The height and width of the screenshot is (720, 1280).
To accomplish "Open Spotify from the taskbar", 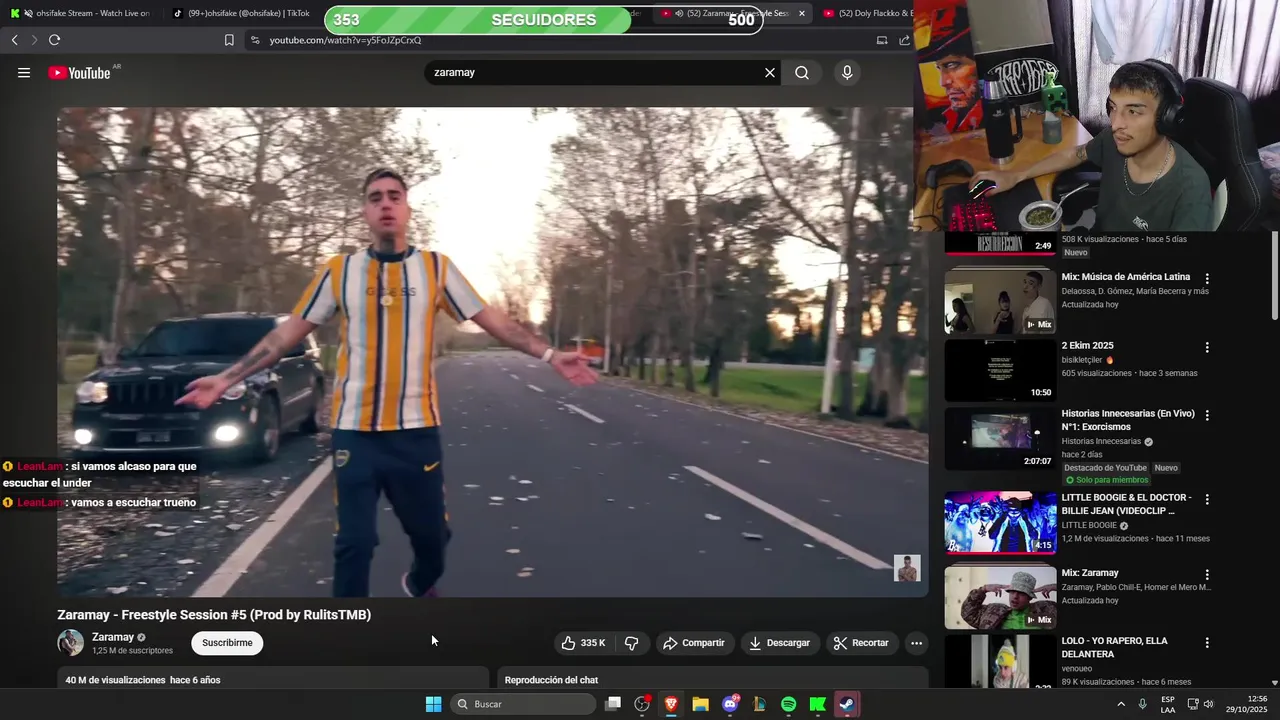I will [x=788, y=704].
